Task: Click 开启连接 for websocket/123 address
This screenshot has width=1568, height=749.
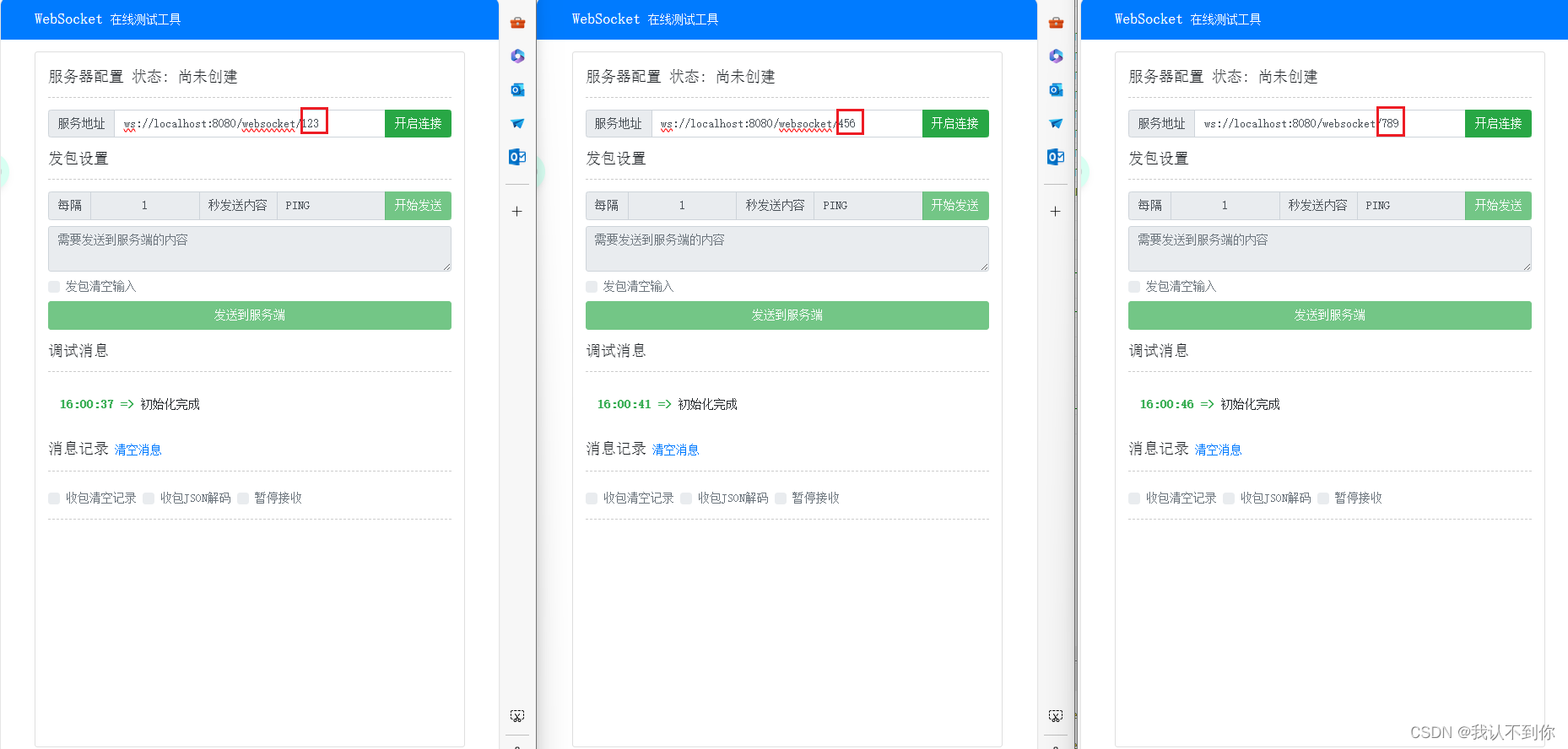Action: (418, 124)
